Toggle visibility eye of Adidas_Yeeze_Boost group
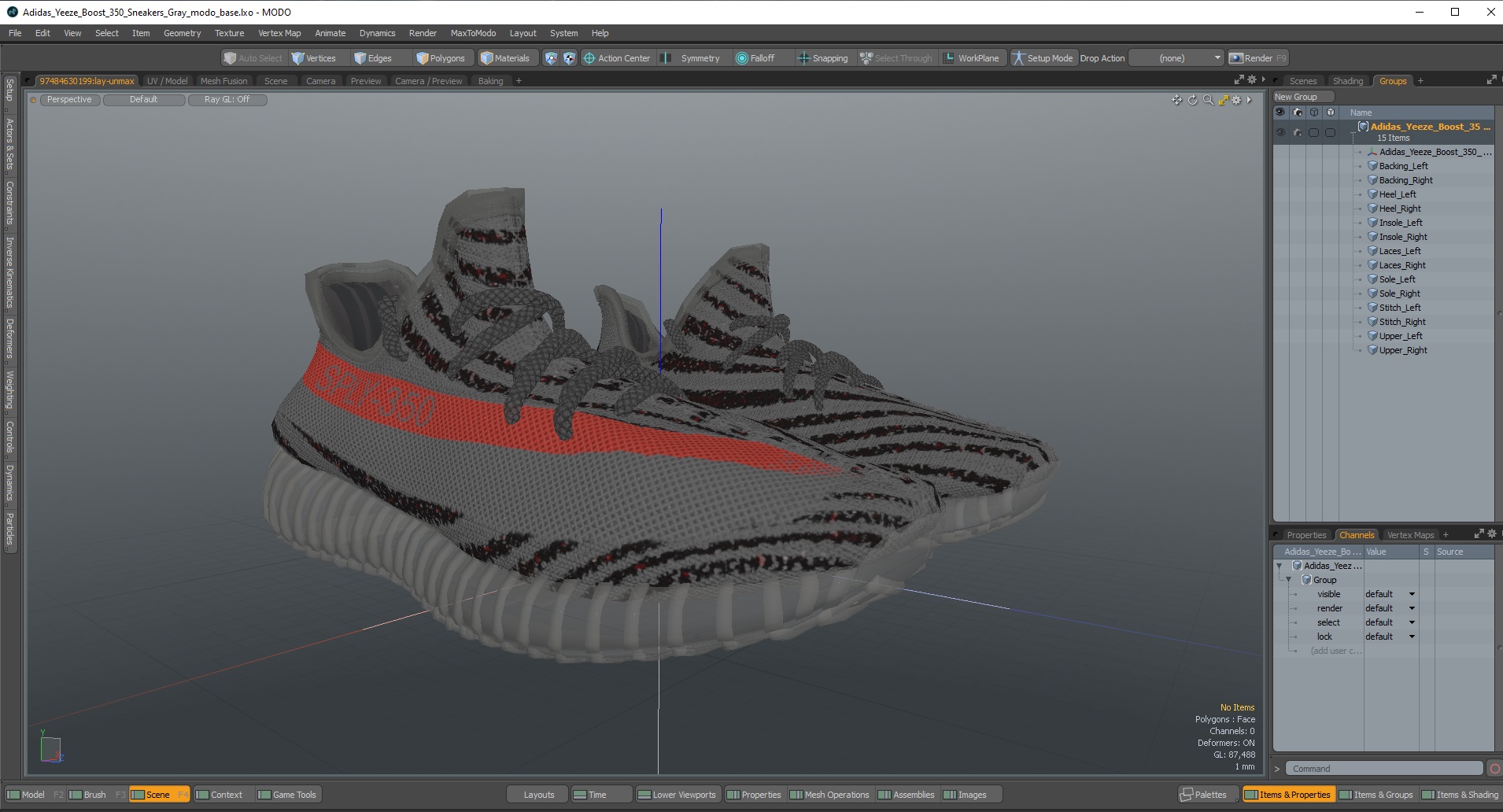This screenshot has width=1503, height=812. pos(1280,132)
